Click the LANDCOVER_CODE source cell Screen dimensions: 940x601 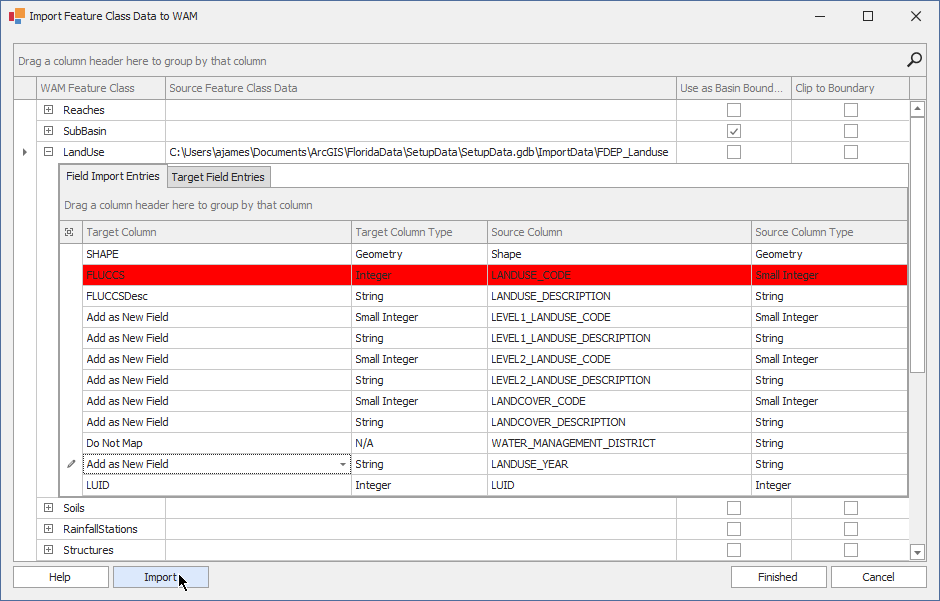tap(619, 401)
